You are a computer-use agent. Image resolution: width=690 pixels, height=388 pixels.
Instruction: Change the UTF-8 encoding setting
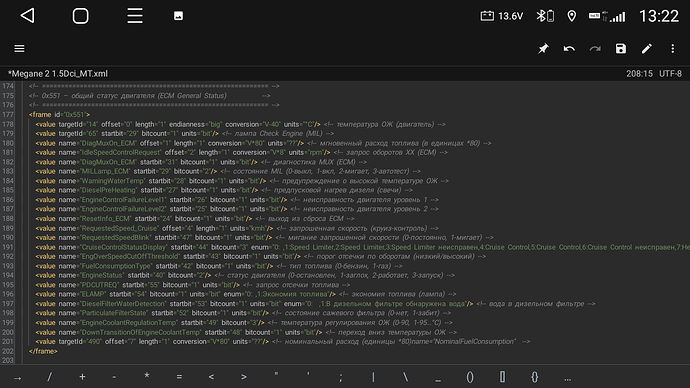[670, 73]
